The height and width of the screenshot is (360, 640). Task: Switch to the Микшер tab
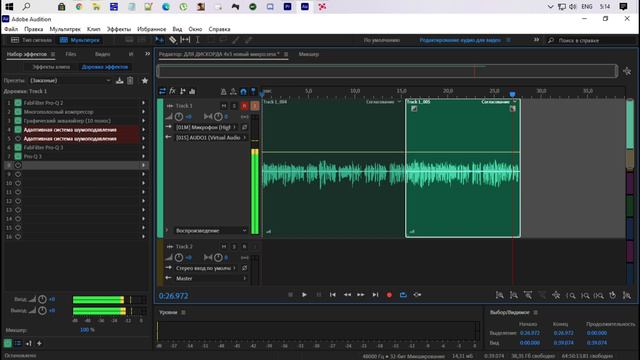(309, 54)
